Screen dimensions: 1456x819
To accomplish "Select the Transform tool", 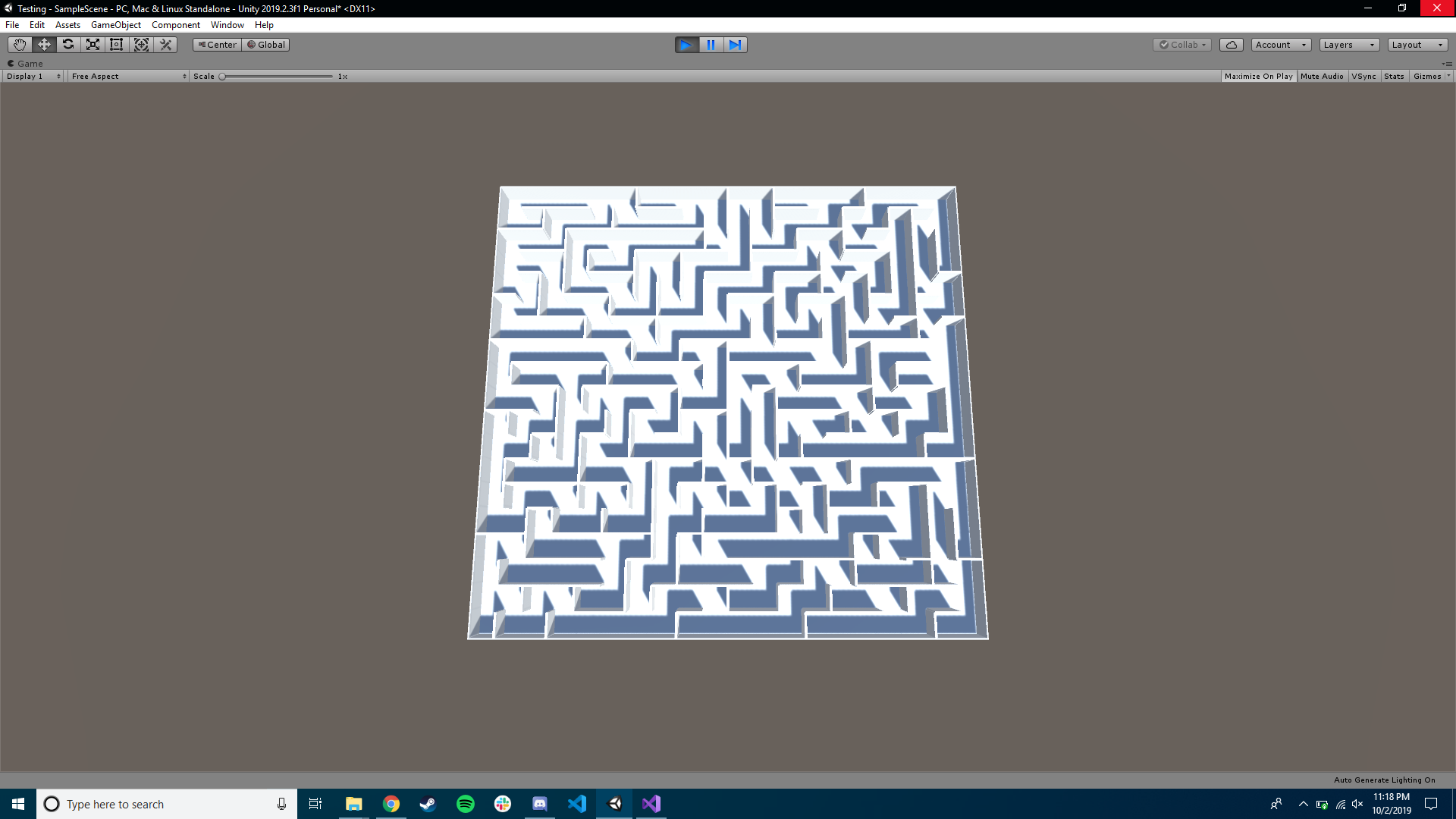I will tap(141, 45).
